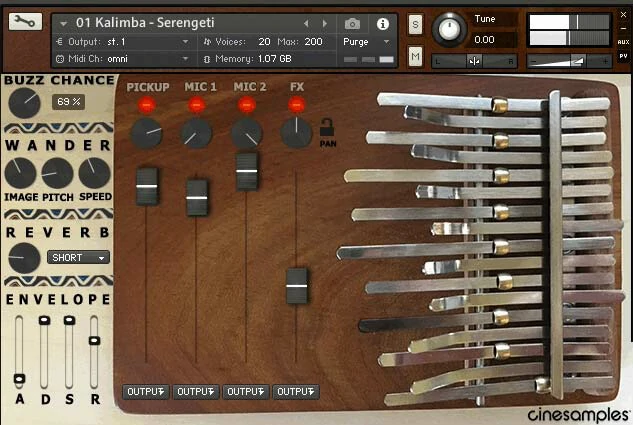Click the Tune knob

(x=449, y=29)
